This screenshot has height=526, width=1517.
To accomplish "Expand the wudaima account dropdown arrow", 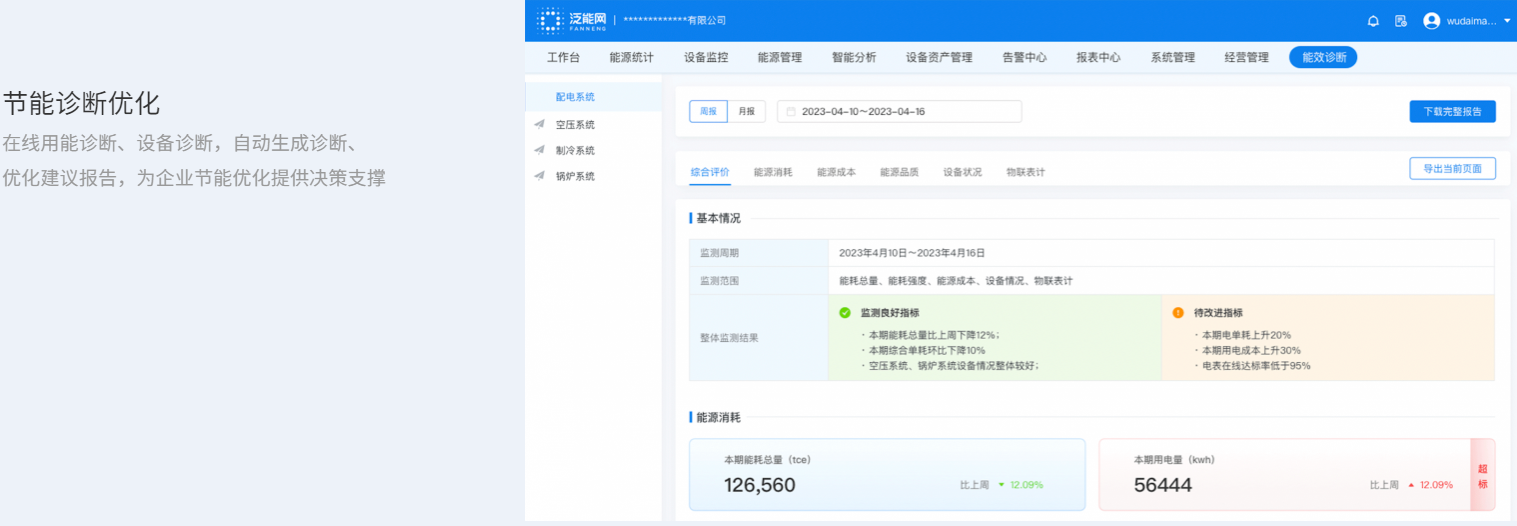I will coord(1507,21).
